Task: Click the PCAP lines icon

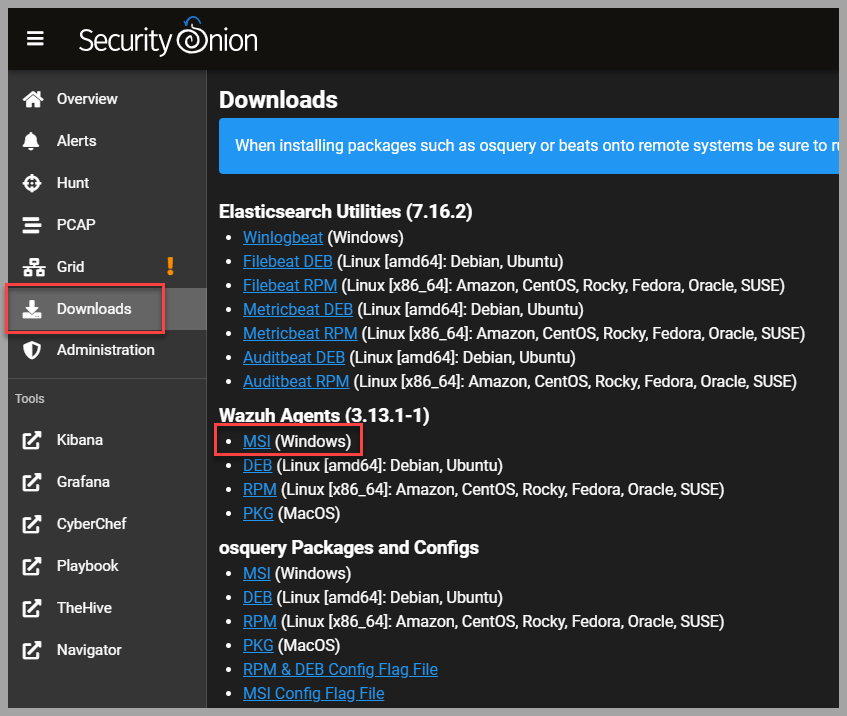Action: click(31, 225)
